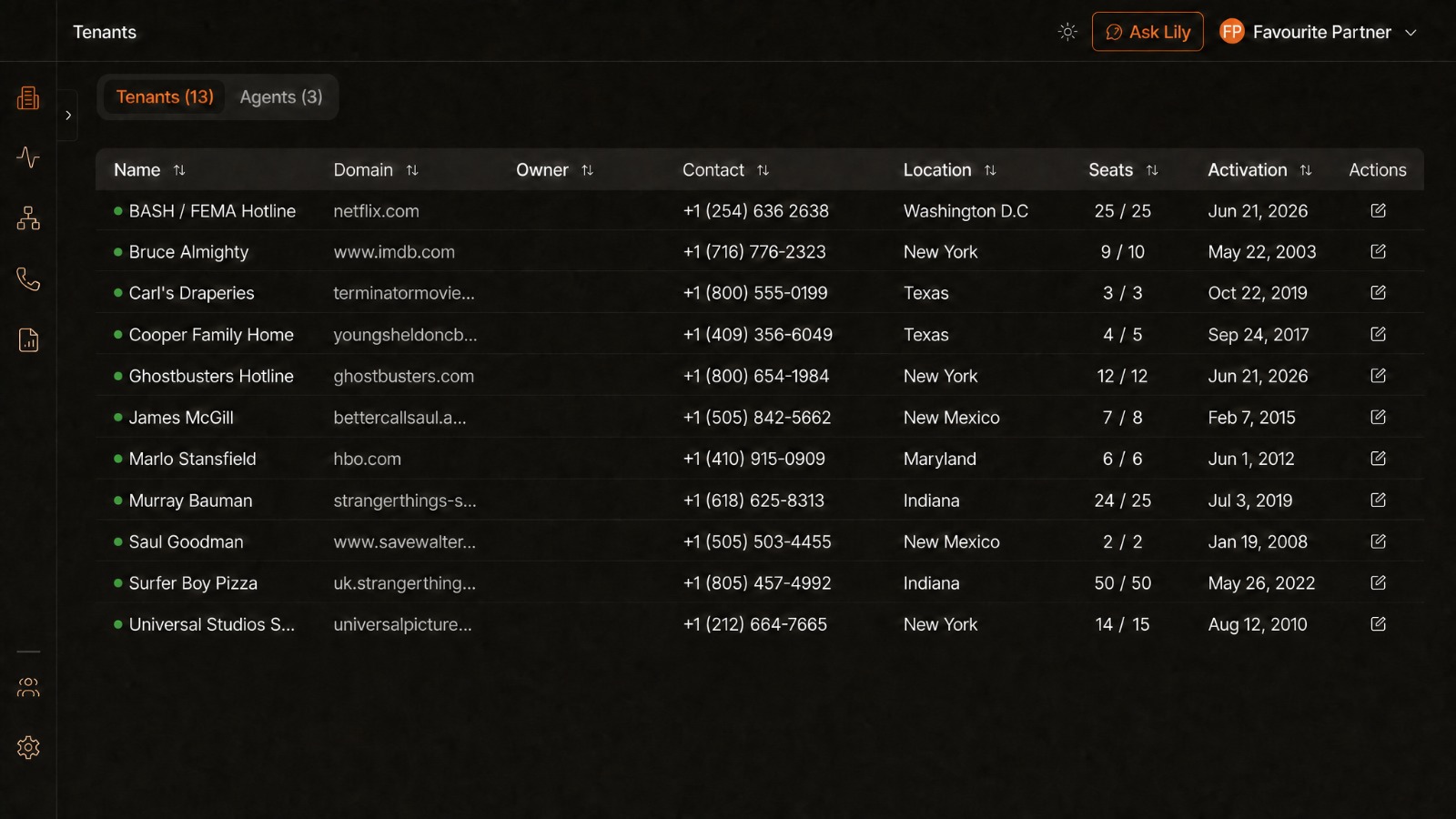Screen dimensions: 1456x819
Task: Switch to the Tenants (13) tab
Action: tap(165, 96)
